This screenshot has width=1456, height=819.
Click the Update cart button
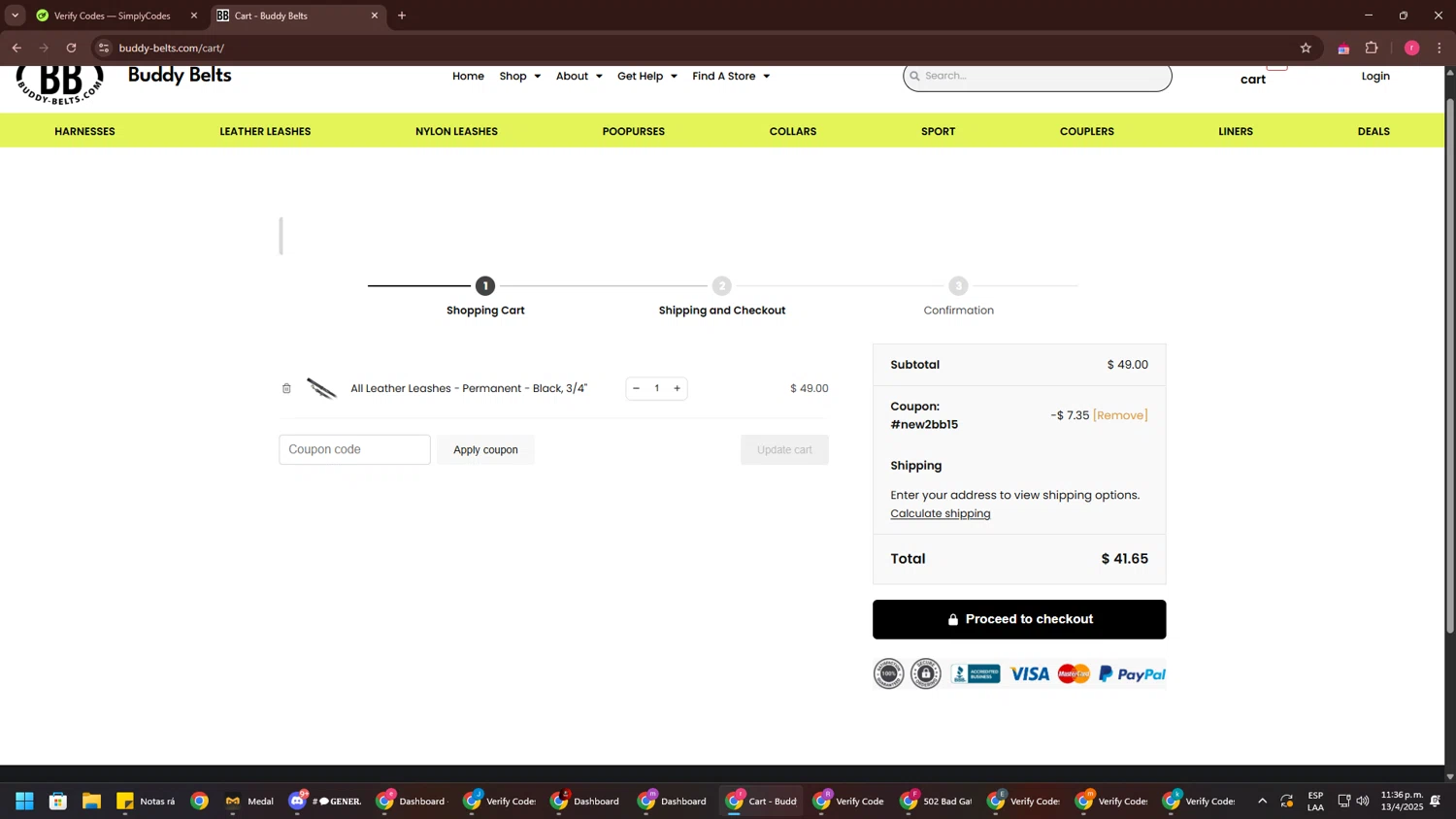pos(784,449)
